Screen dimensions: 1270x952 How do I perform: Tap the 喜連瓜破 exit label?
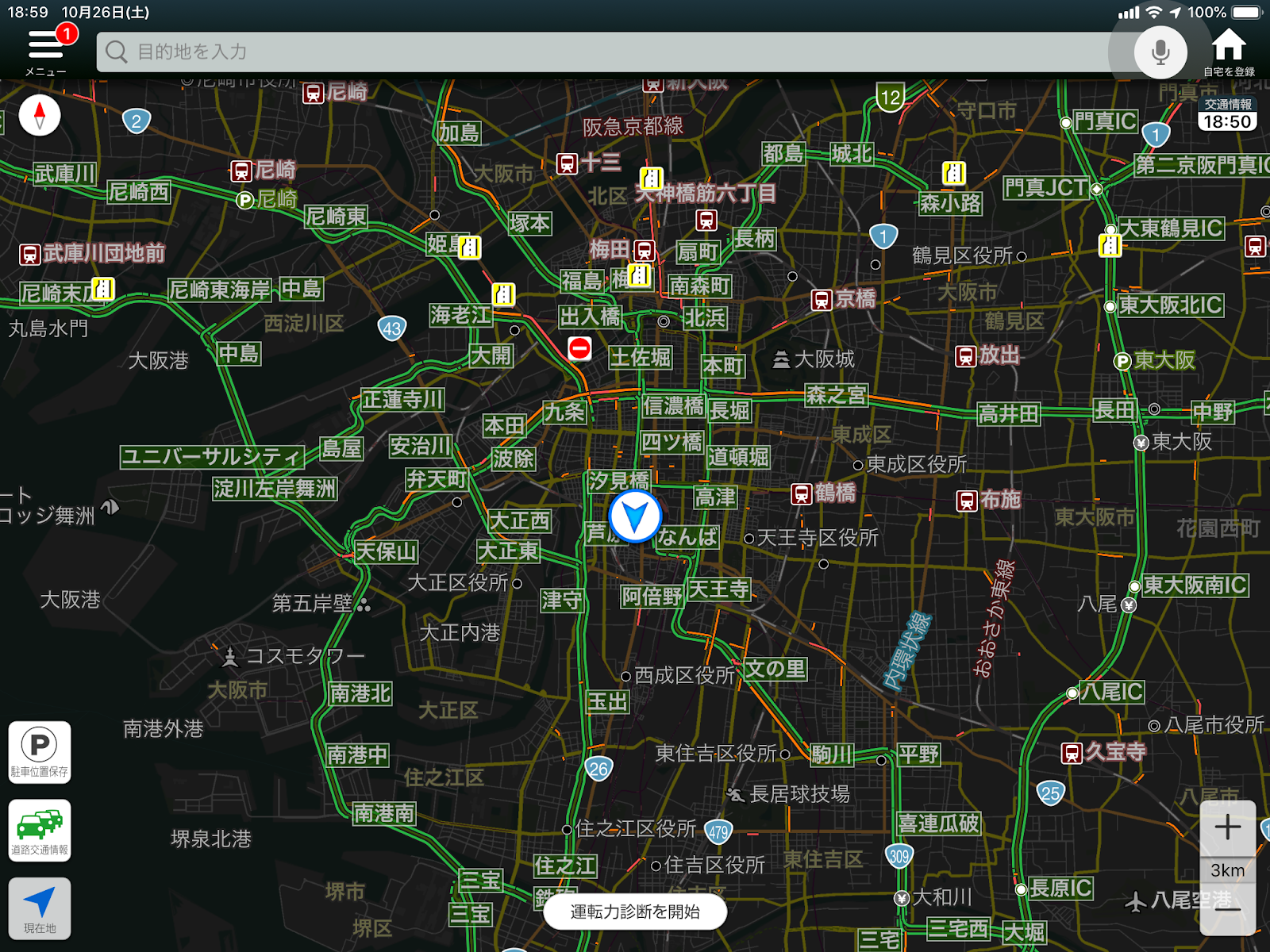(x=939, y=823)
